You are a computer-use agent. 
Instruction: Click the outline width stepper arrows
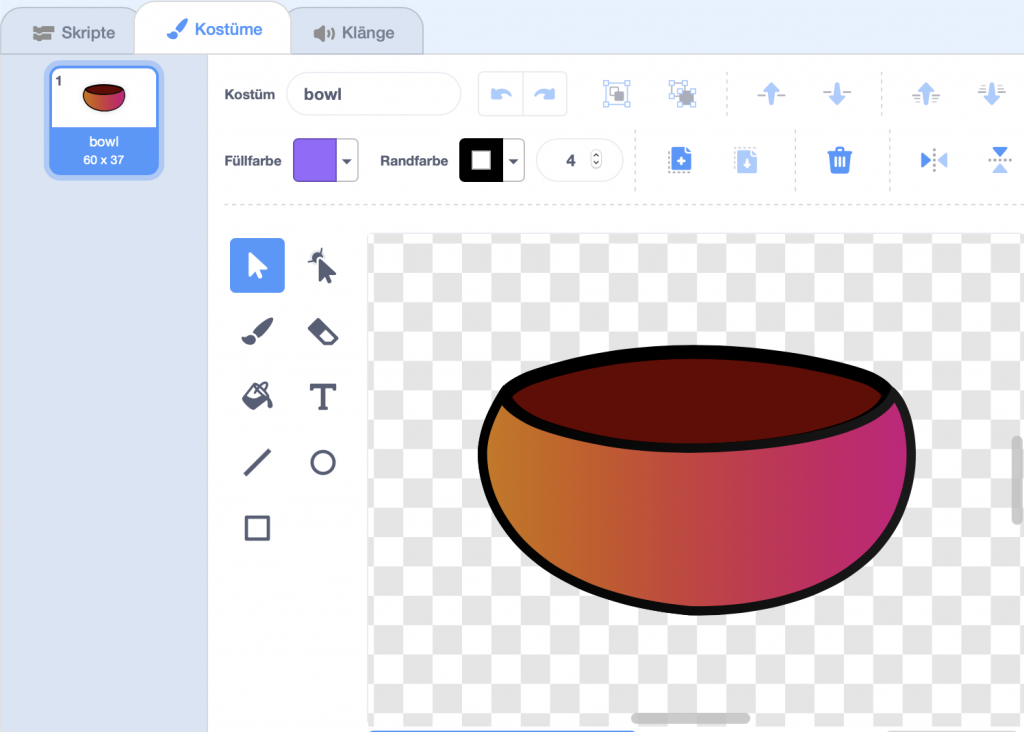(x=596, y=160)
